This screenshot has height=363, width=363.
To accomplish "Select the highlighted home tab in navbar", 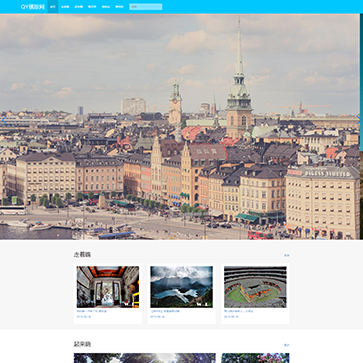I will (x=53, y=7).
